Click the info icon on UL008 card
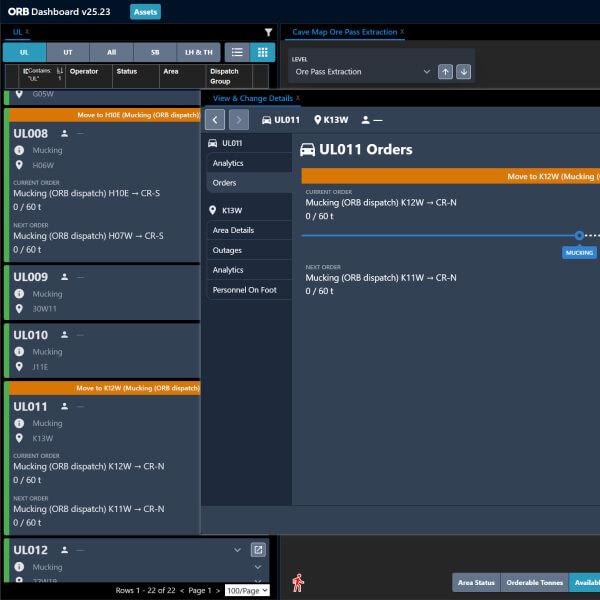Viewport: 600px width, 600px height. pos(19,150)
